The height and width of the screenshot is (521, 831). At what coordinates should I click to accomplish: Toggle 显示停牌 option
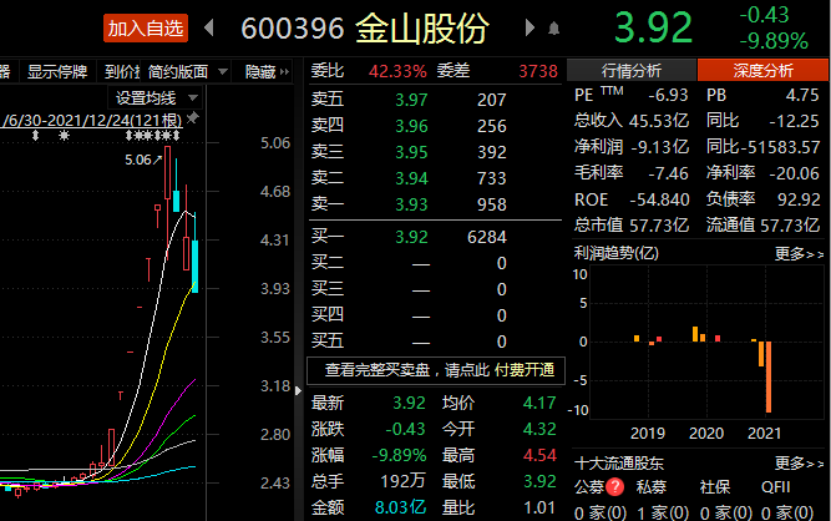[57, 72]
